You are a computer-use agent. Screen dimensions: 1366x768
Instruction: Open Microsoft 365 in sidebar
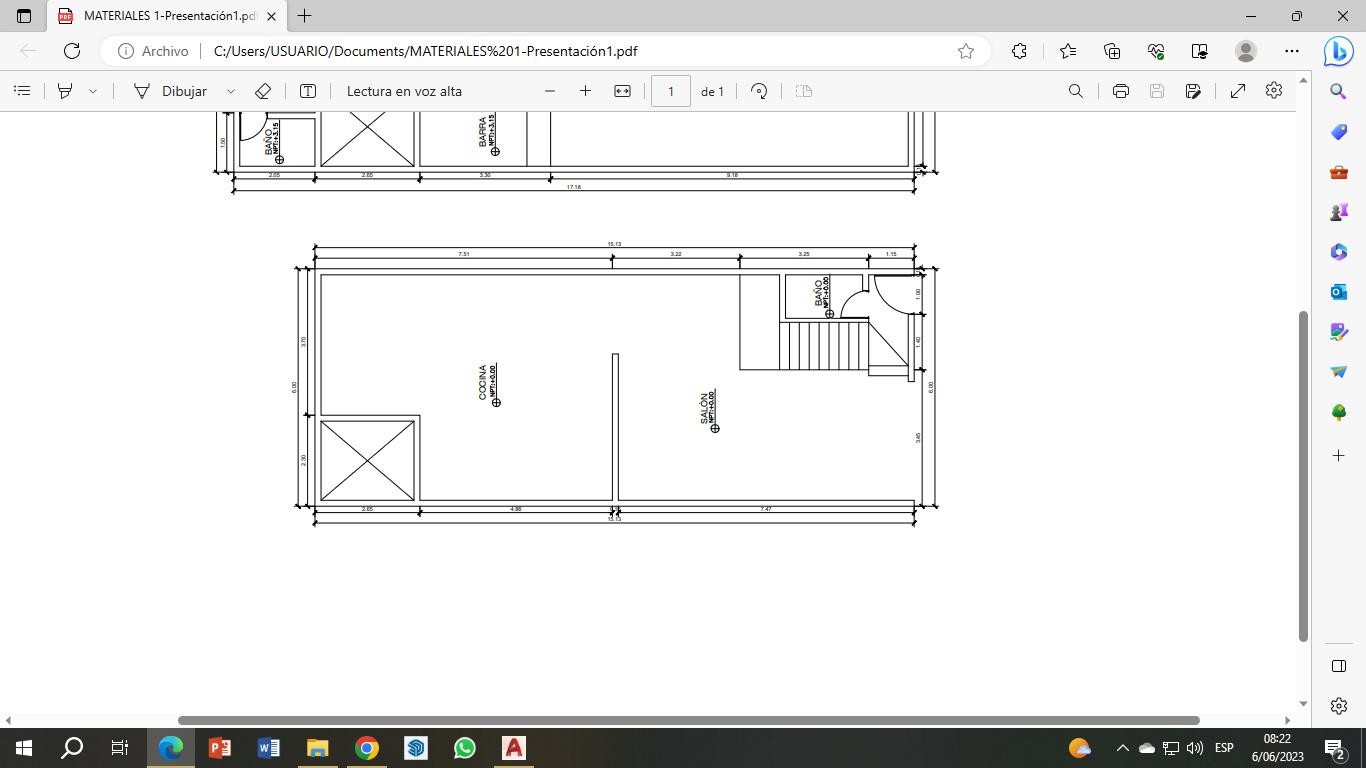pyautogui.click(x=1339, y=252)
